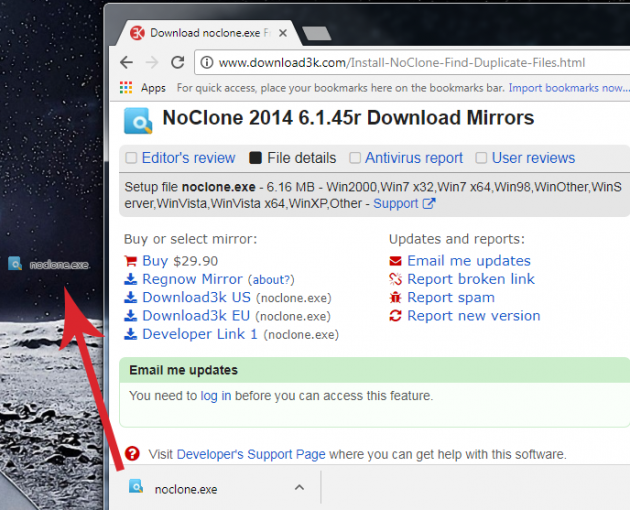630x510 pixels.
Task: Click the red refresh new version icon
Action: point(395,316)
